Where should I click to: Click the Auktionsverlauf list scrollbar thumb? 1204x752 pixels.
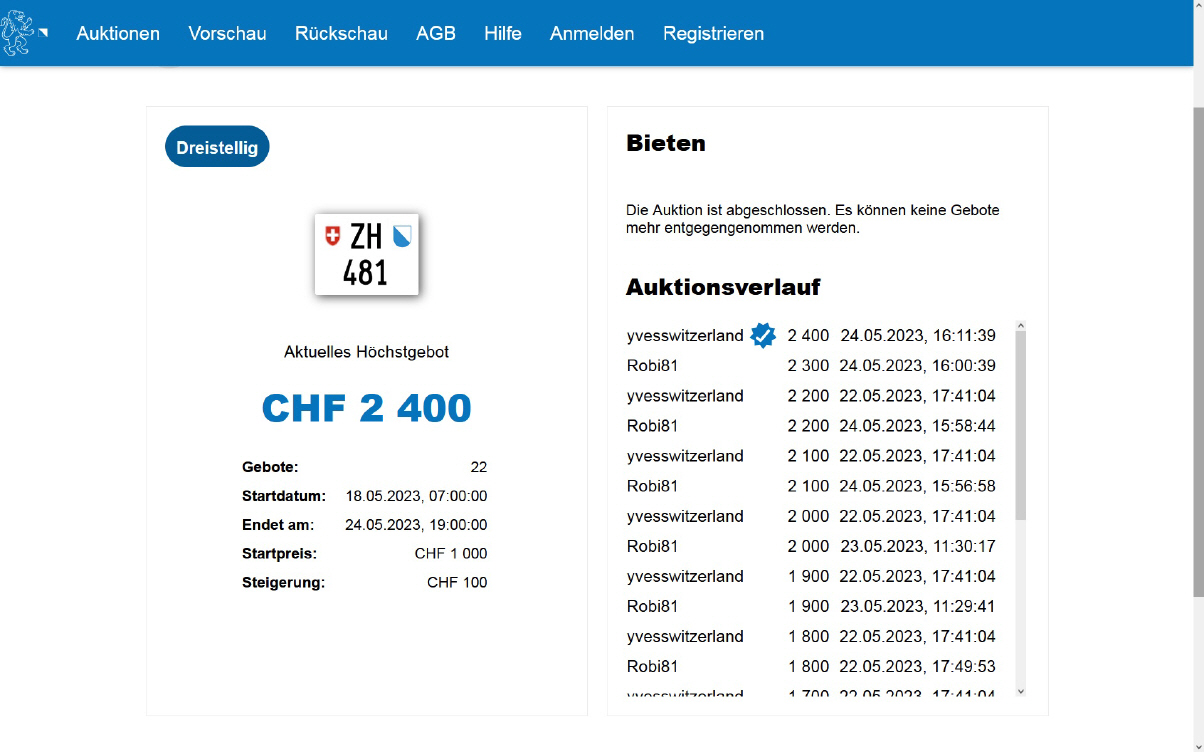pos(1020,425)
